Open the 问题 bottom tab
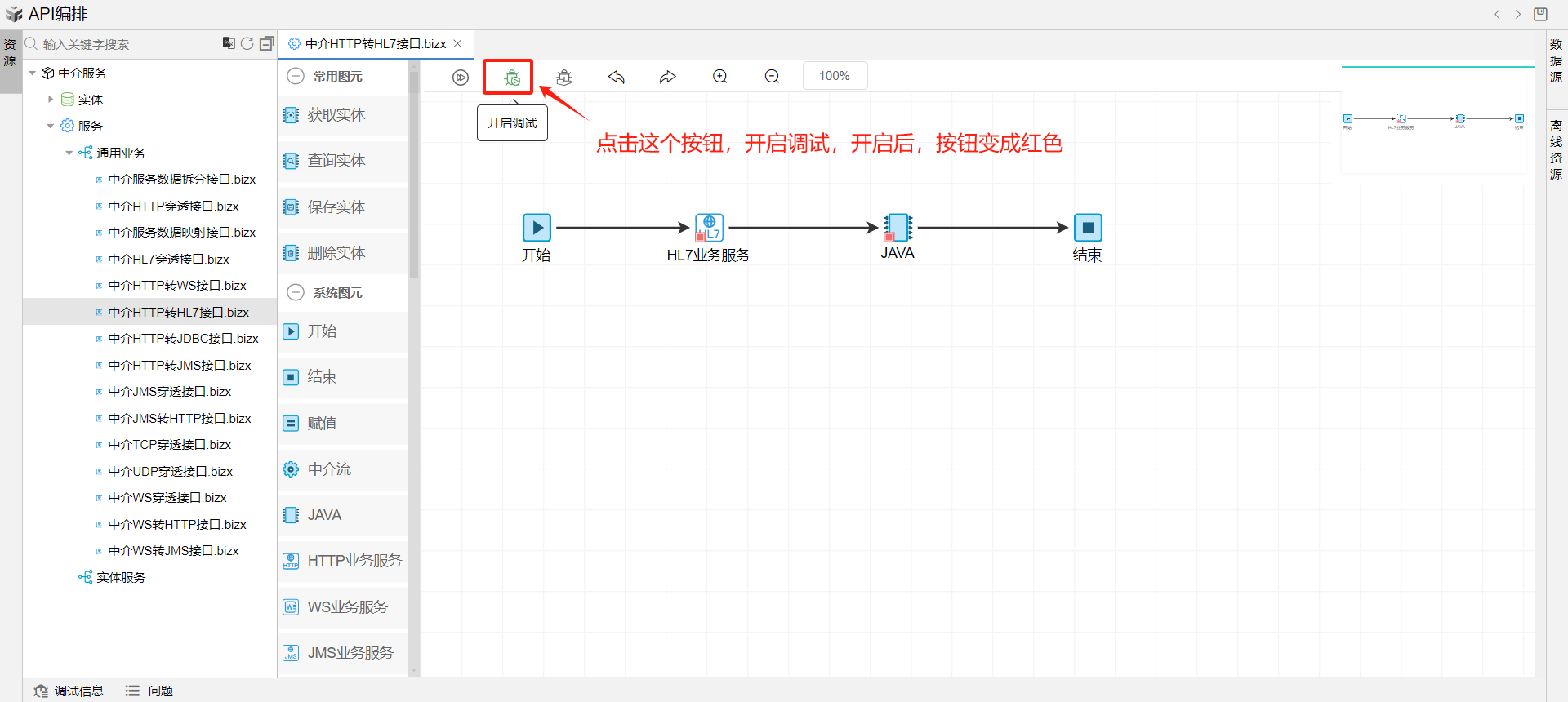Screen dimensions: 1568x702 tap(149, 691)
